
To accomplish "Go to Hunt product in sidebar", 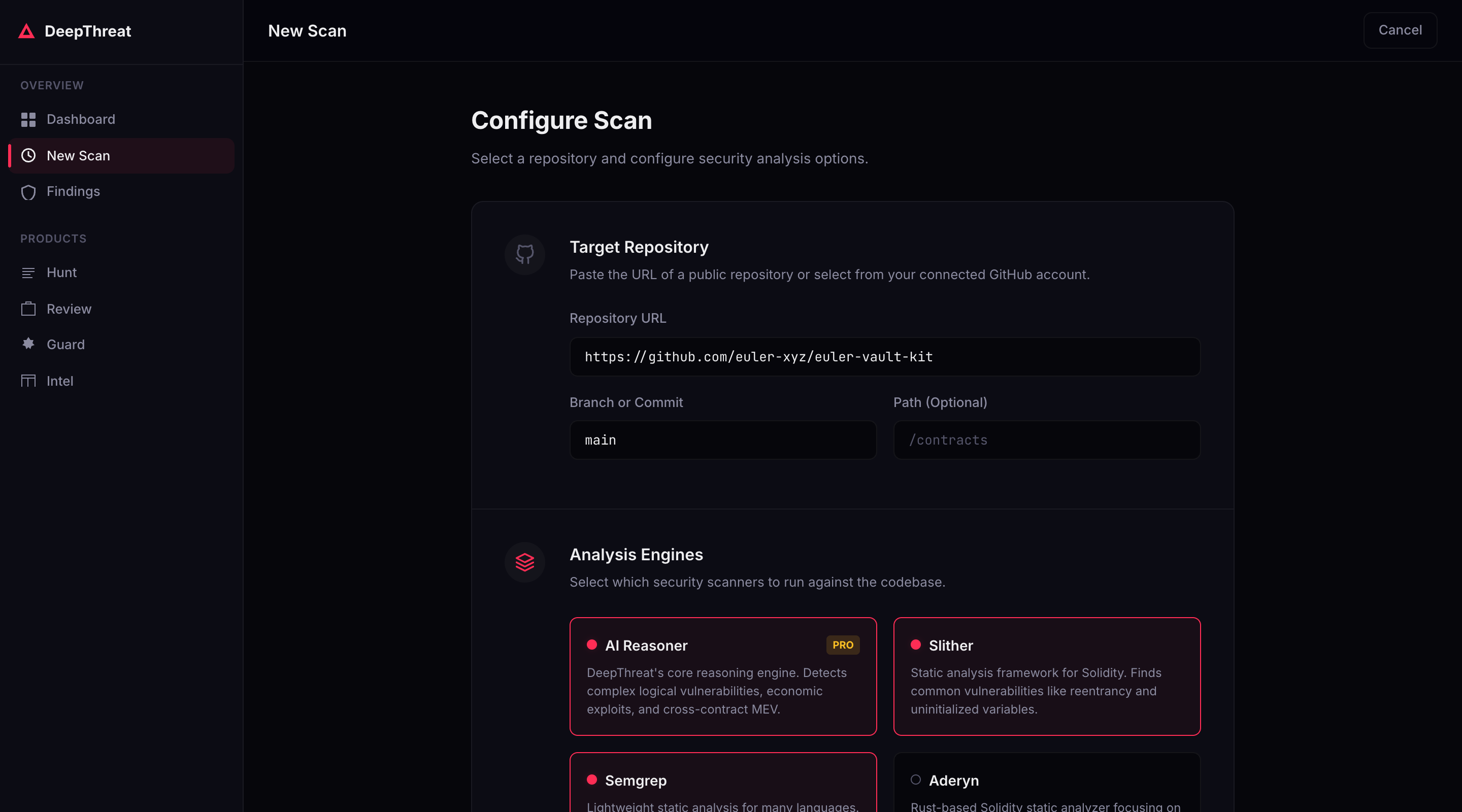I will 61,273.
